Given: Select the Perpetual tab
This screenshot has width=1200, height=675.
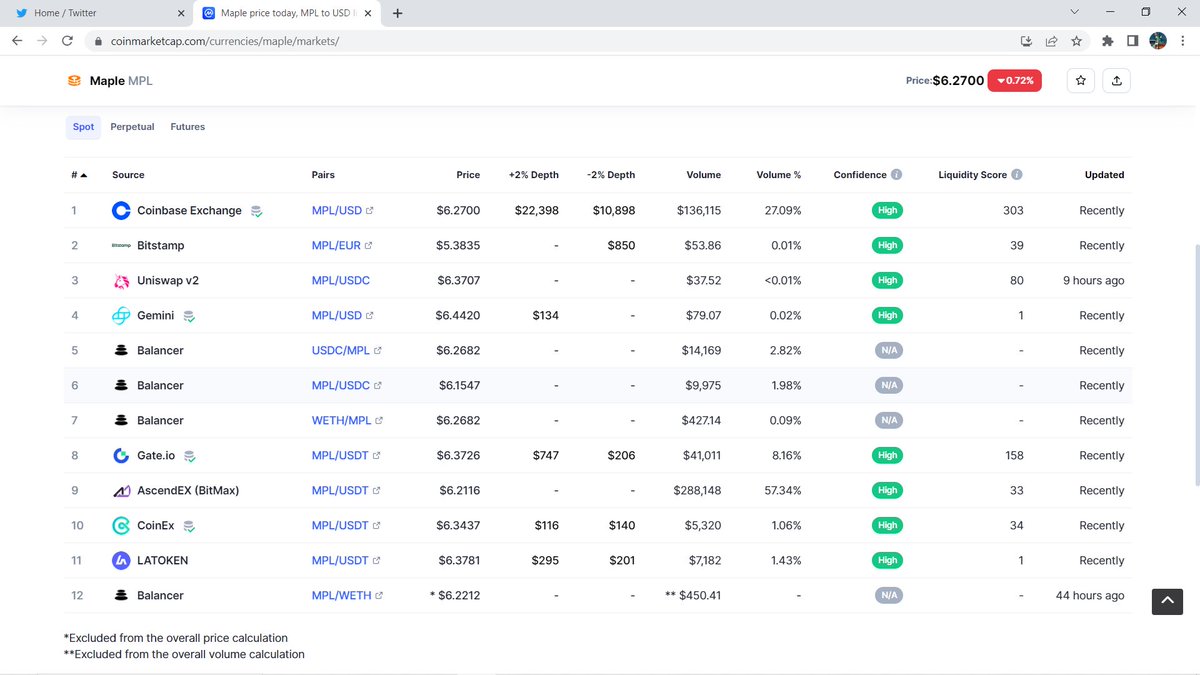Looking at the screenshot, I should [x=132, y=127].
